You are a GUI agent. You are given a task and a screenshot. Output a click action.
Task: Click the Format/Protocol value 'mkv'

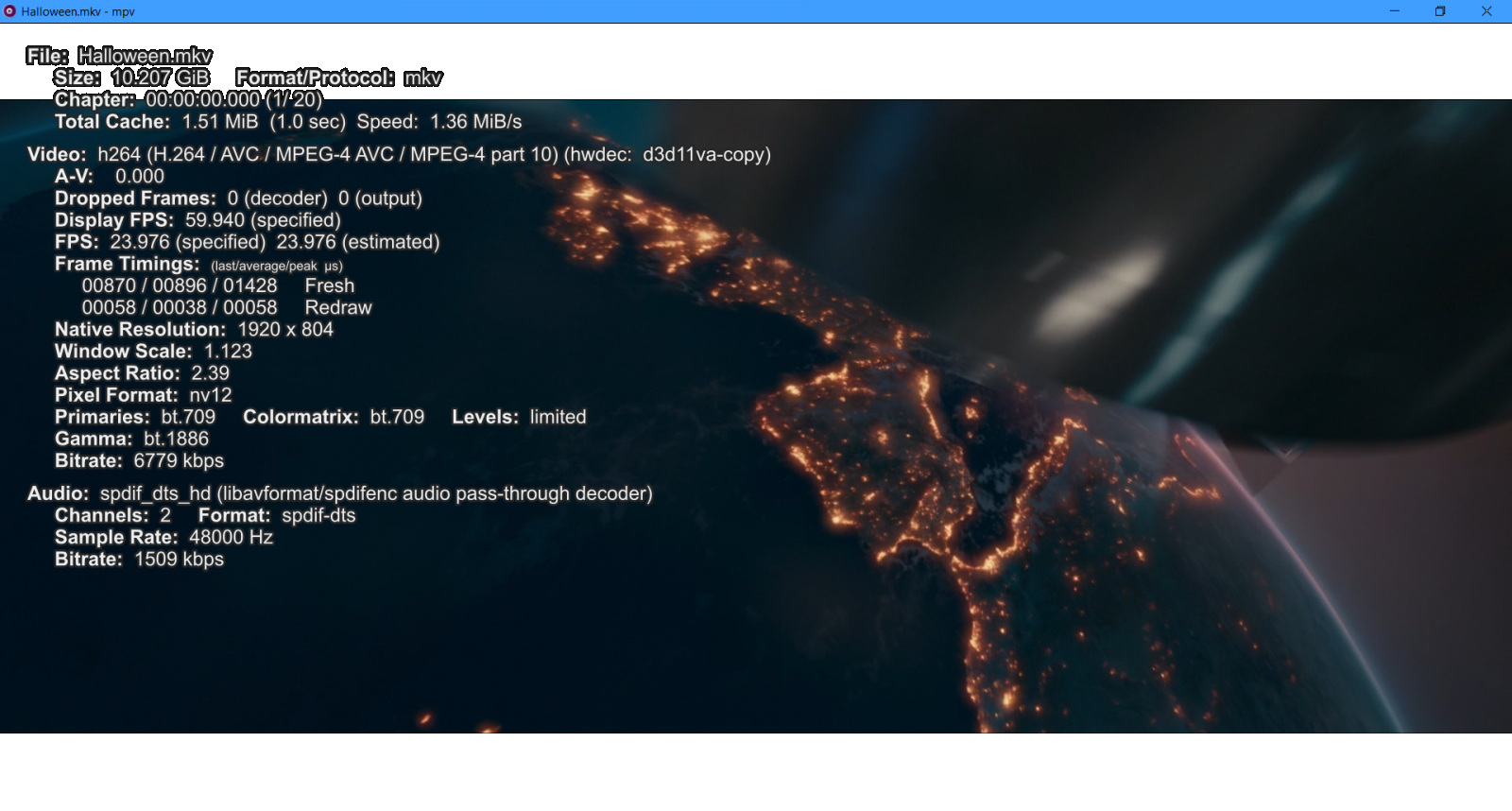pyautogui.click(x=422, y=78)
